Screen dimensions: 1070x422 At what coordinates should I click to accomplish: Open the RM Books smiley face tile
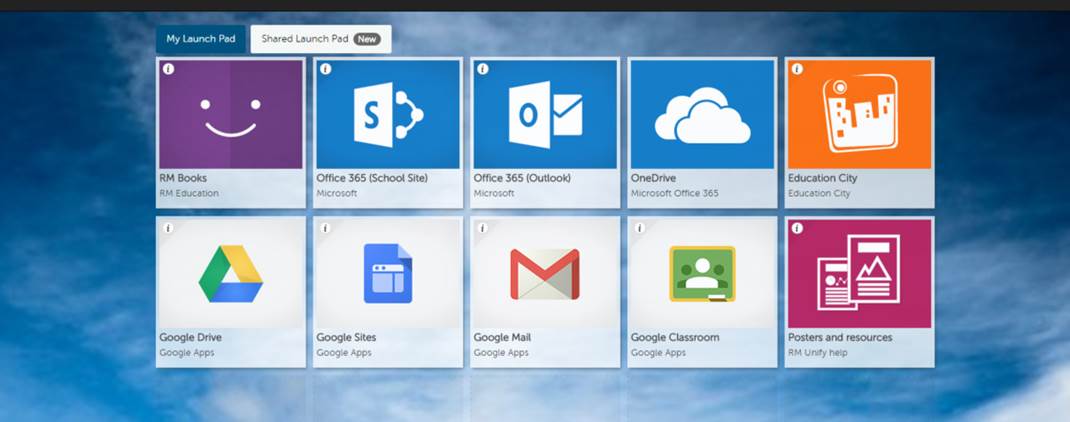pos(231,114)
